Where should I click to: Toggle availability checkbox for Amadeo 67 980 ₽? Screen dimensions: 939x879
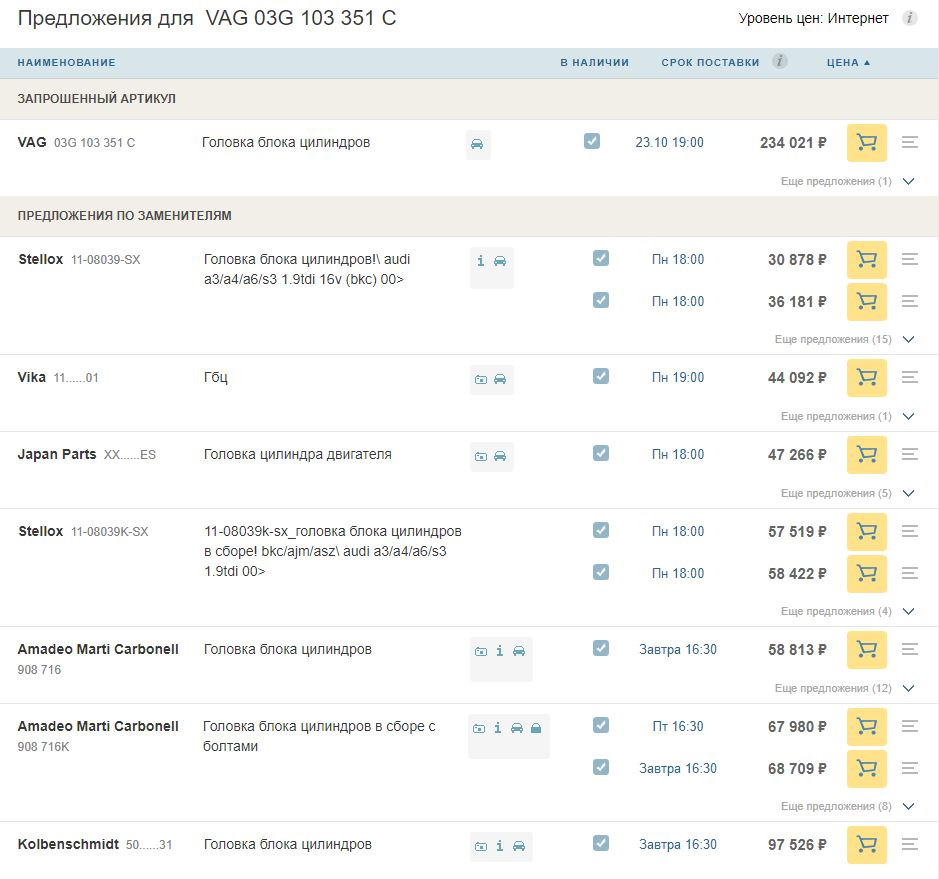click(x=601, y=725)
